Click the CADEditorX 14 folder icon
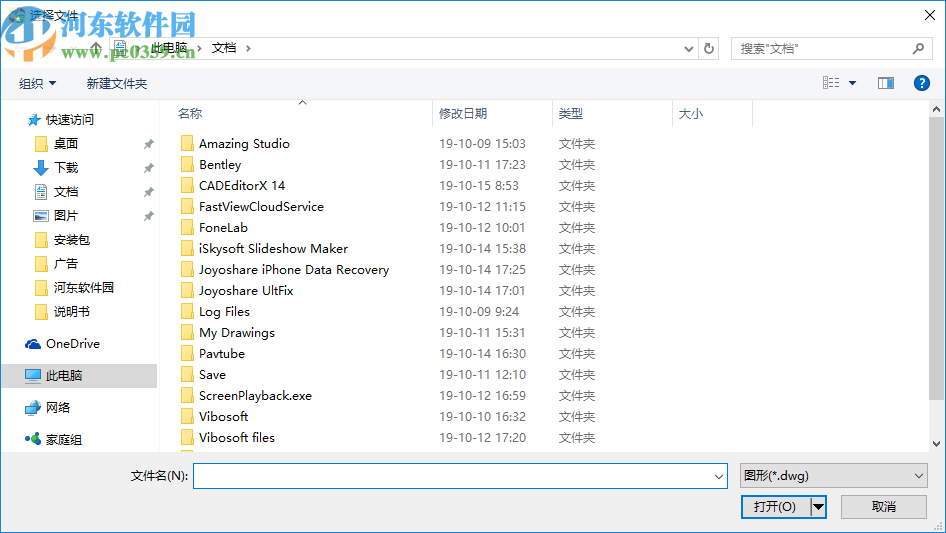 pyautogui.click(x=188, y=185)
